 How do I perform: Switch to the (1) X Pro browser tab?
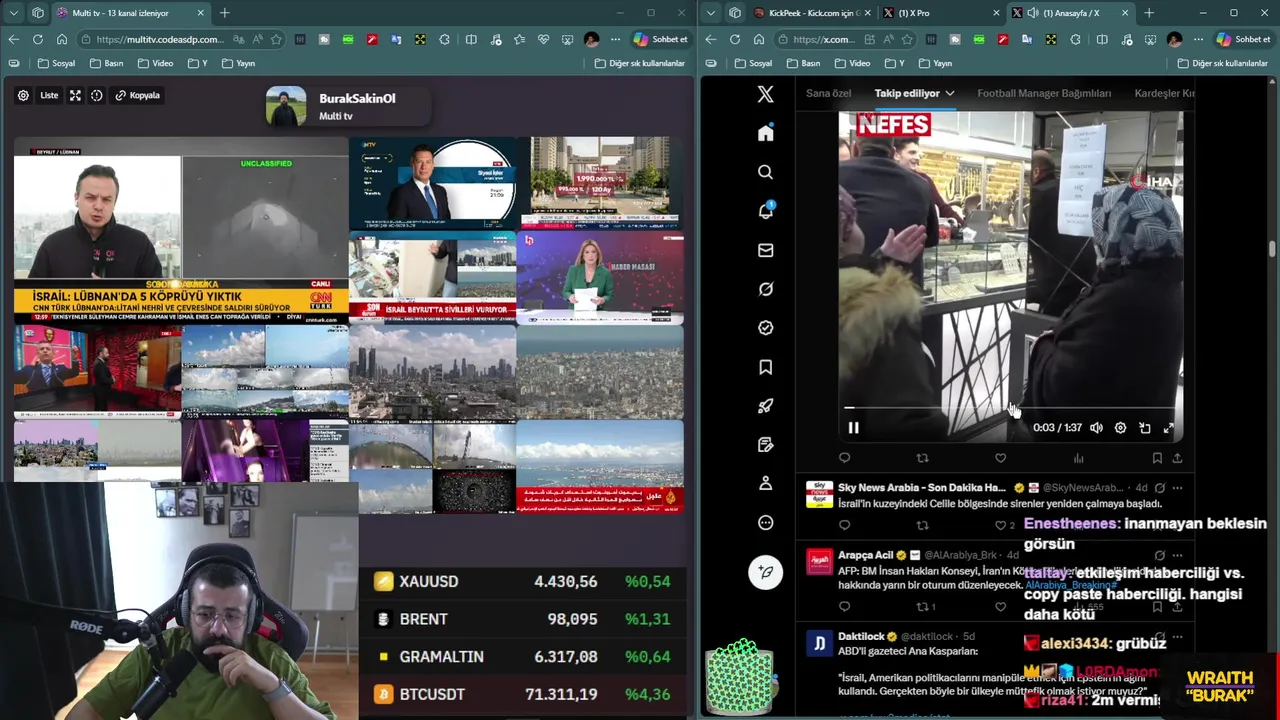tap(940, 13)
